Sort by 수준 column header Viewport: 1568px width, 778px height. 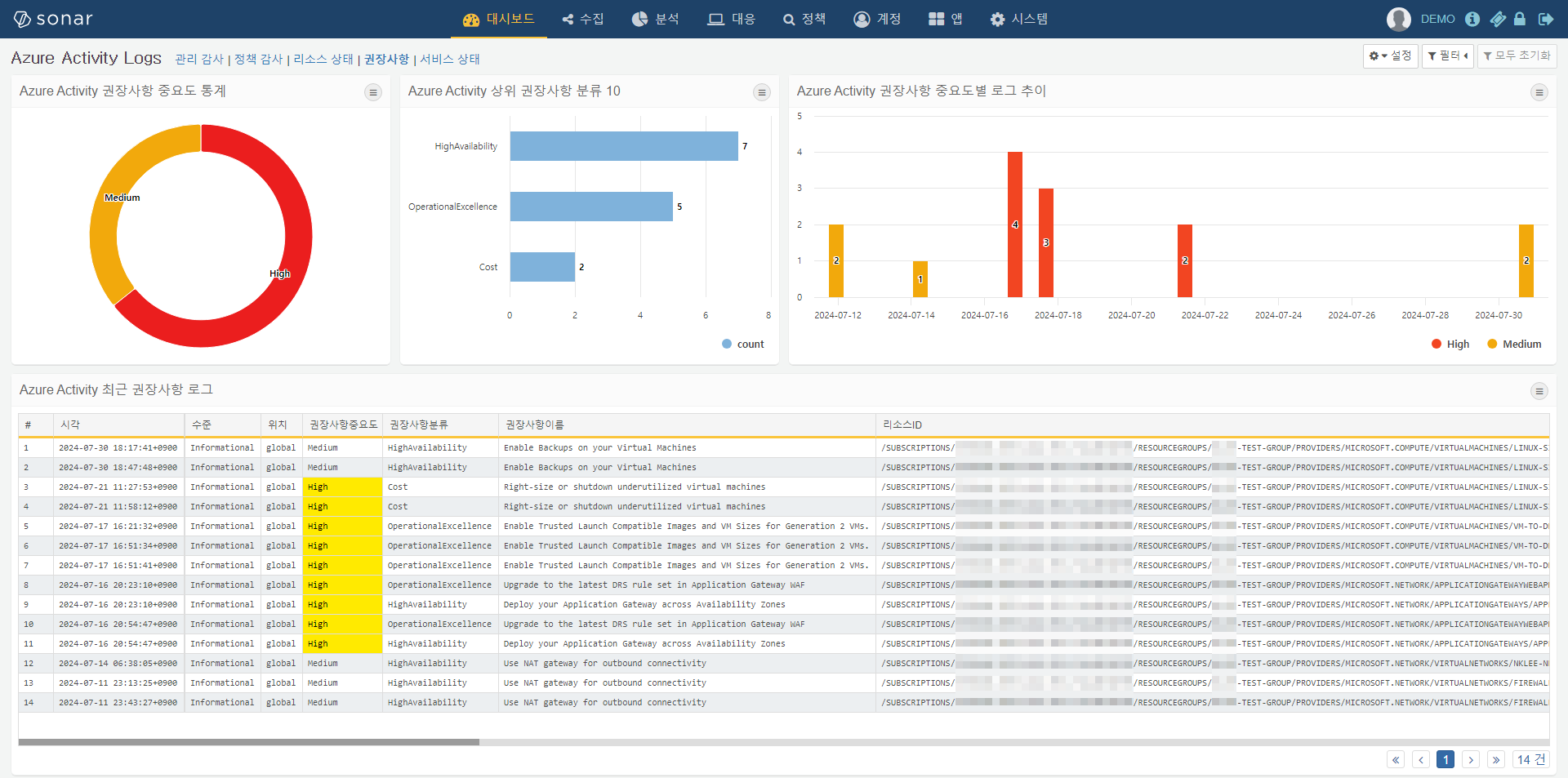pyautogui.click(x=223, y=425)
